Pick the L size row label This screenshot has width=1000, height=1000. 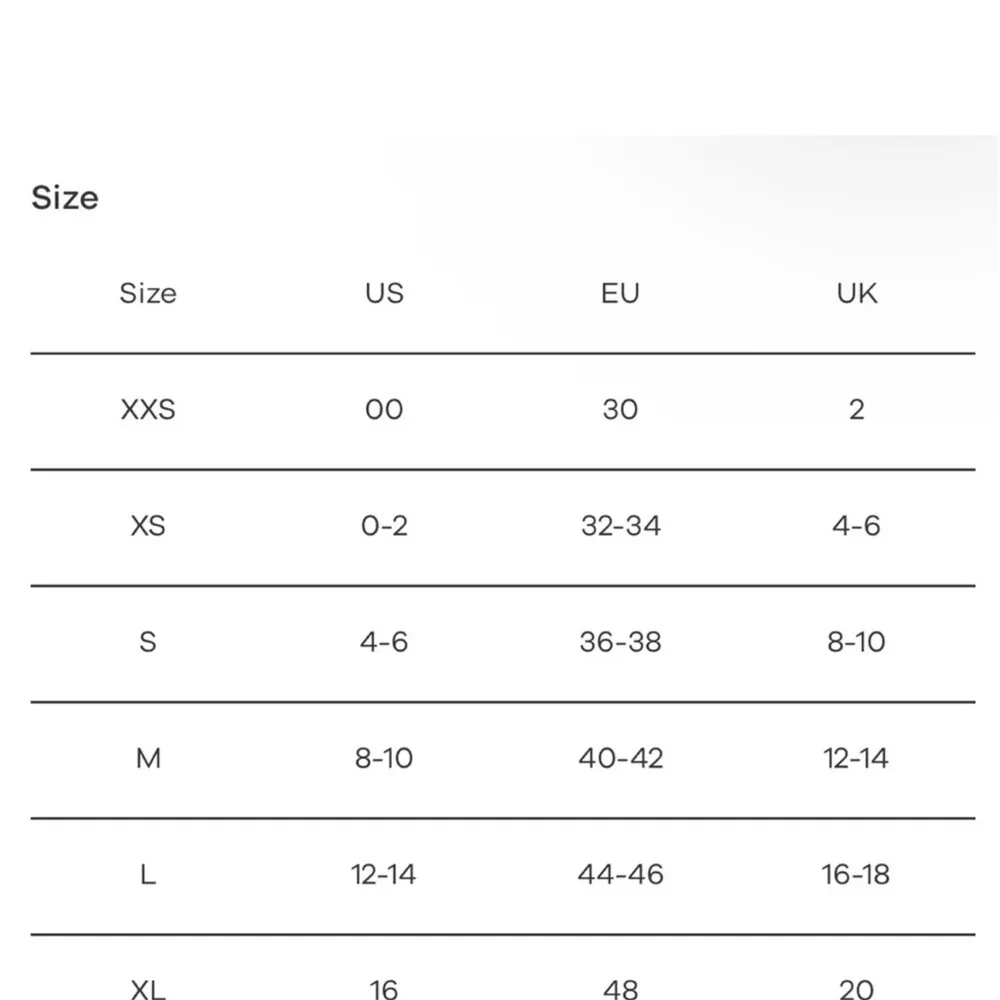pyautogui.click(x=148, y=874)
